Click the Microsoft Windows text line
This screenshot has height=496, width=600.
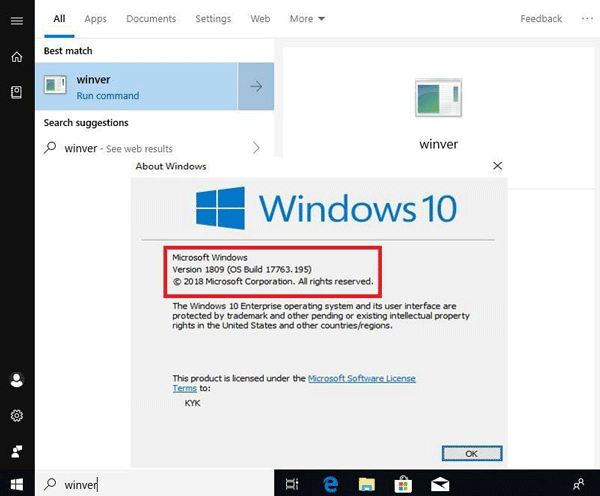[x=210, y=258]
